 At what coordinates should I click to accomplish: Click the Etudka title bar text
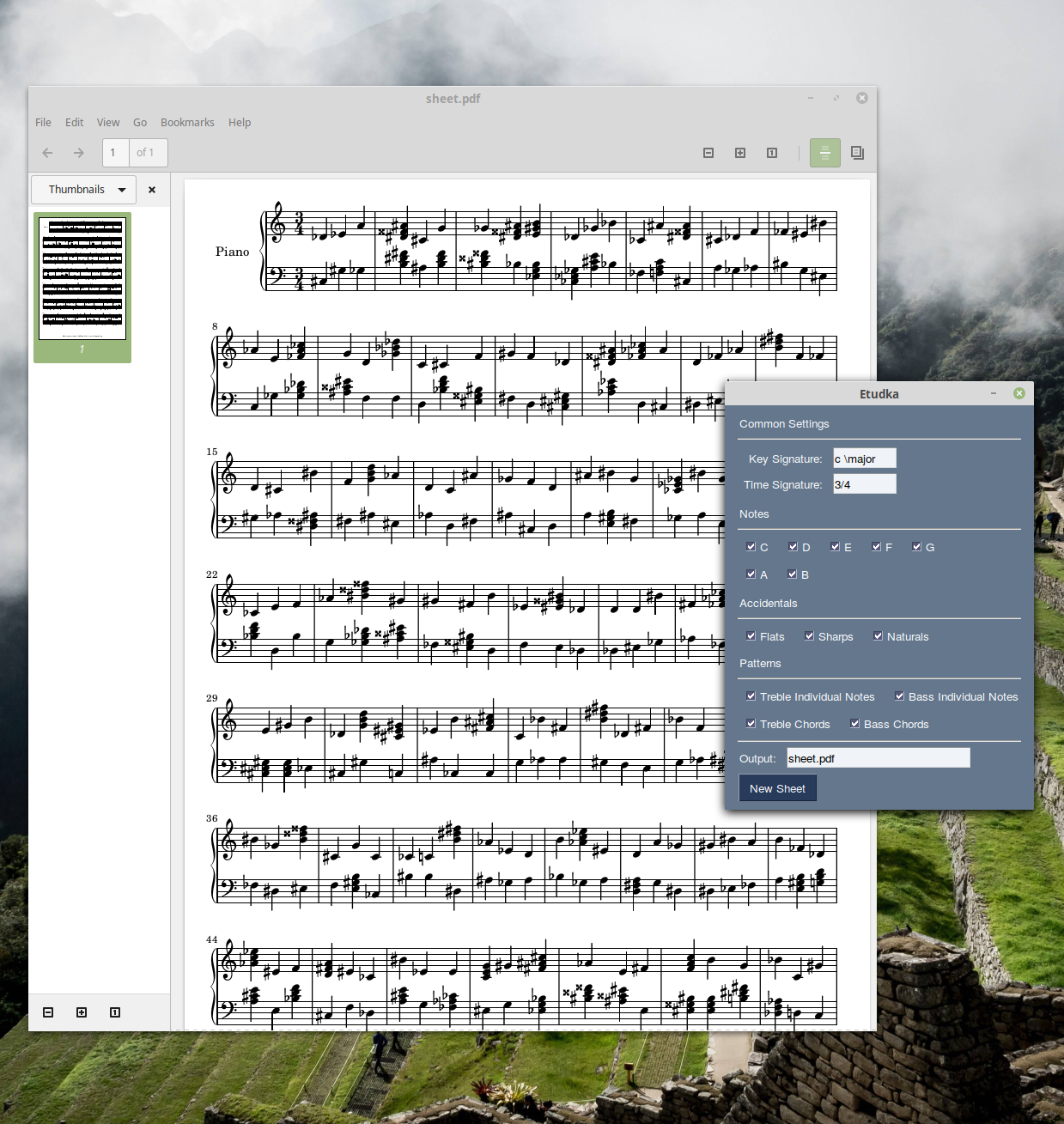coord(879,394)
